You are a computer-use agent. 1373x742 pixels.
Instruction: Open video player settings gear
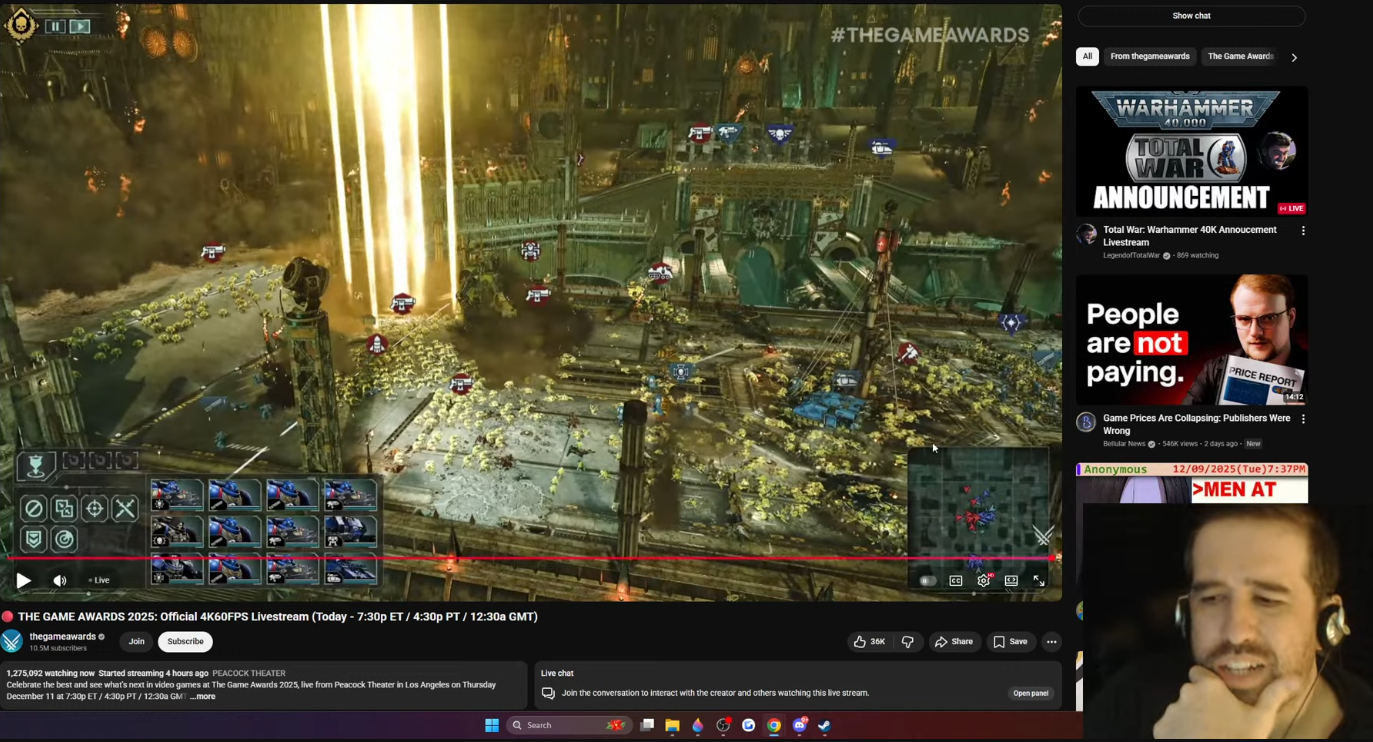coord(984,581)
